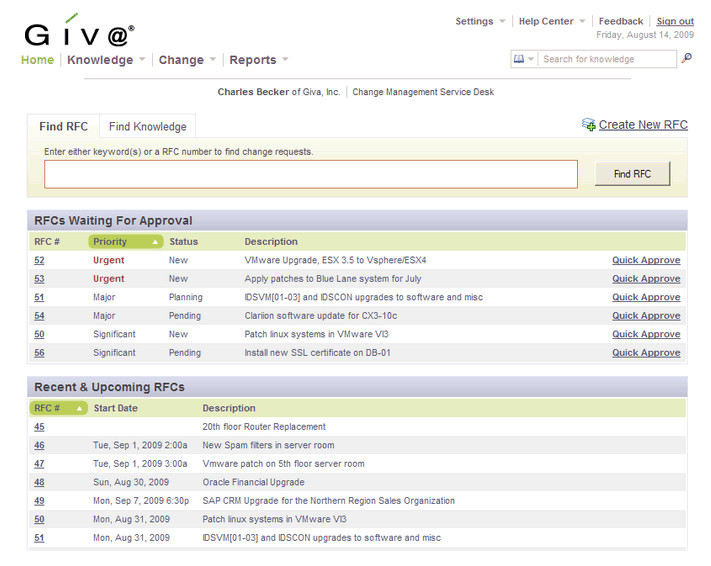Click 'Change Management Service Desk' text
This screenshot has height=566, width=711.
(423, 92)
